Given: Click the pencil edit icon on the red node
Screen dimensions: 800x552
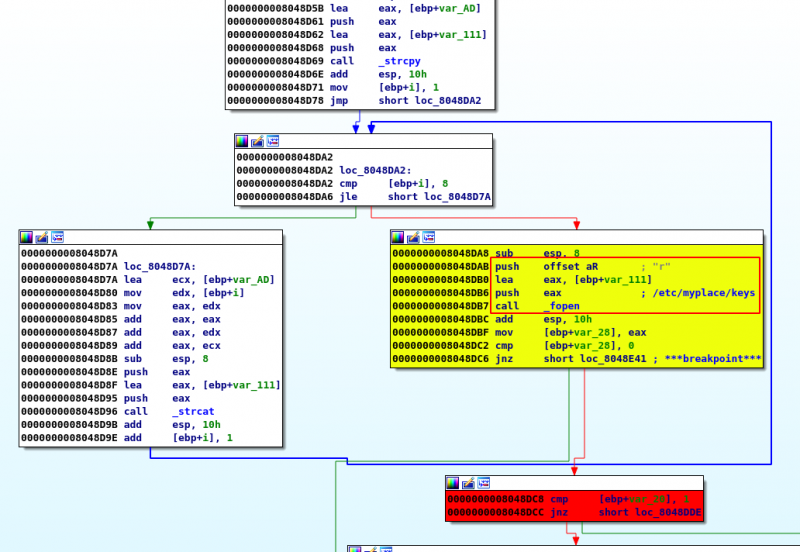Looking at the screenshot, I should [468, 483].
